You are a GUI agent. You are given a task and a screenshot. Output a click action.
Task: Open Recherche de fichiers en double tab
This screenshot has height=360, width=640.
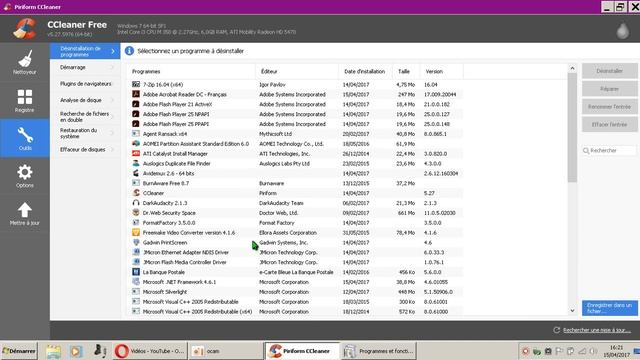[85, 117]
